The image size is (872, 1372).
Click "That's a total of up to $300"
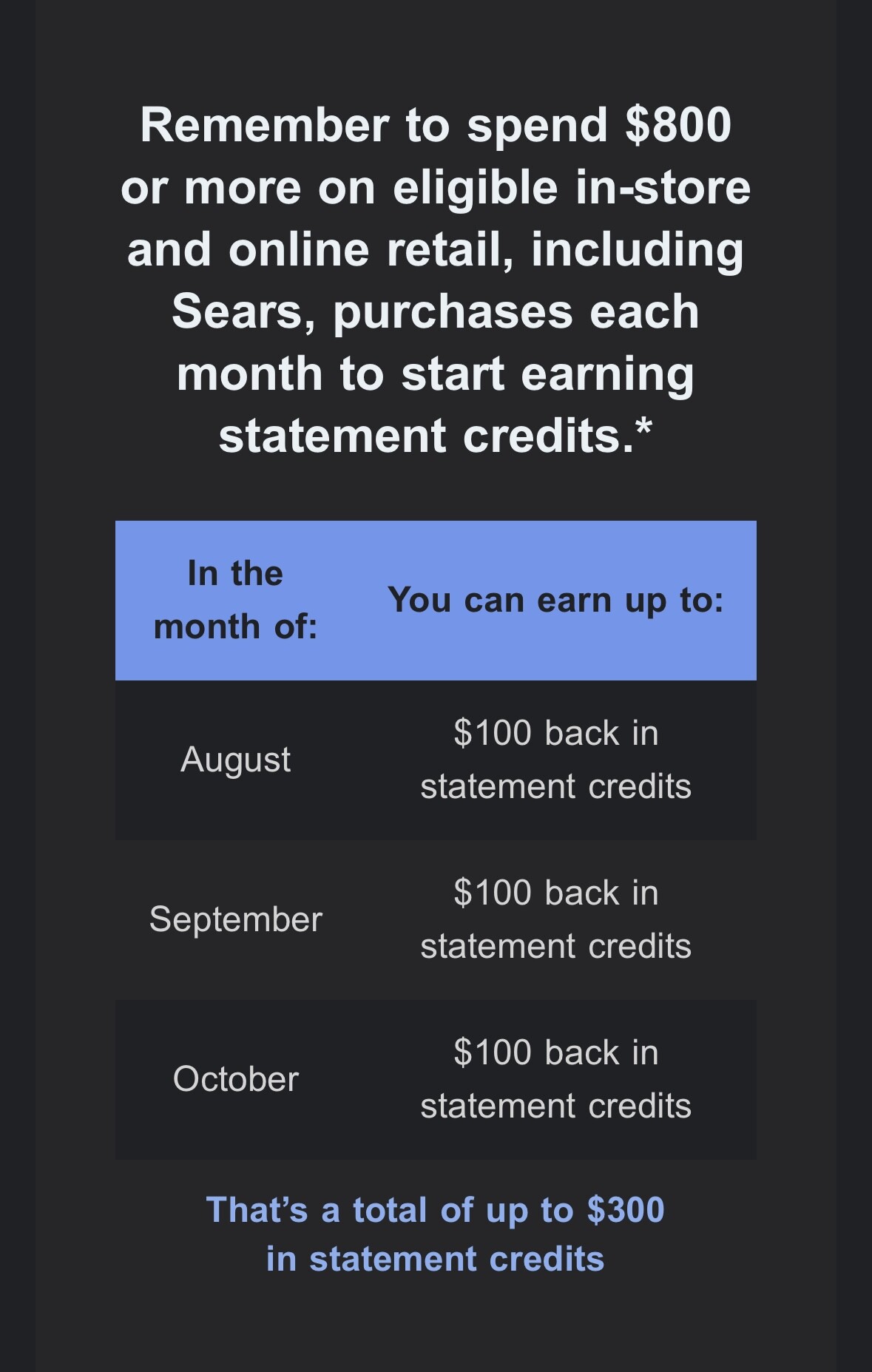[x=436, y=1211]
